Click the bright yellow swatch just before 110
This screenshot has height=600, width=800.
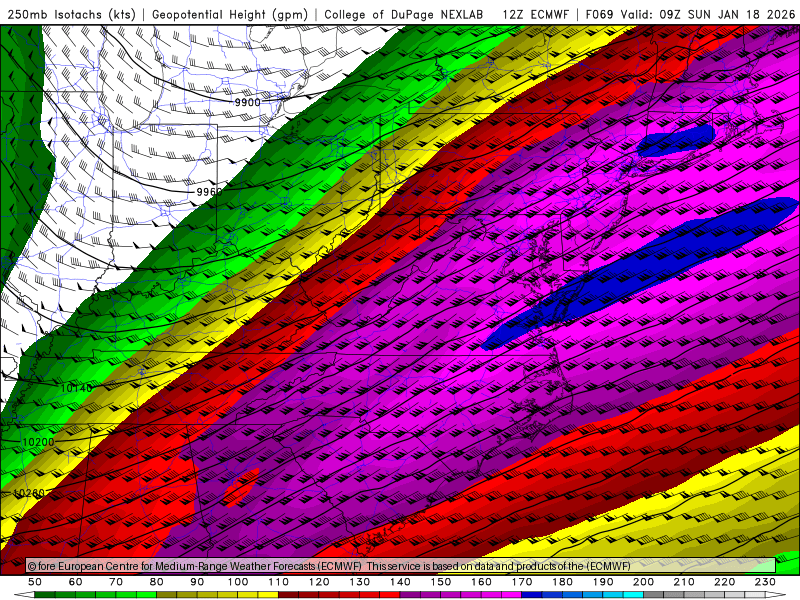(x=268, y=595)
